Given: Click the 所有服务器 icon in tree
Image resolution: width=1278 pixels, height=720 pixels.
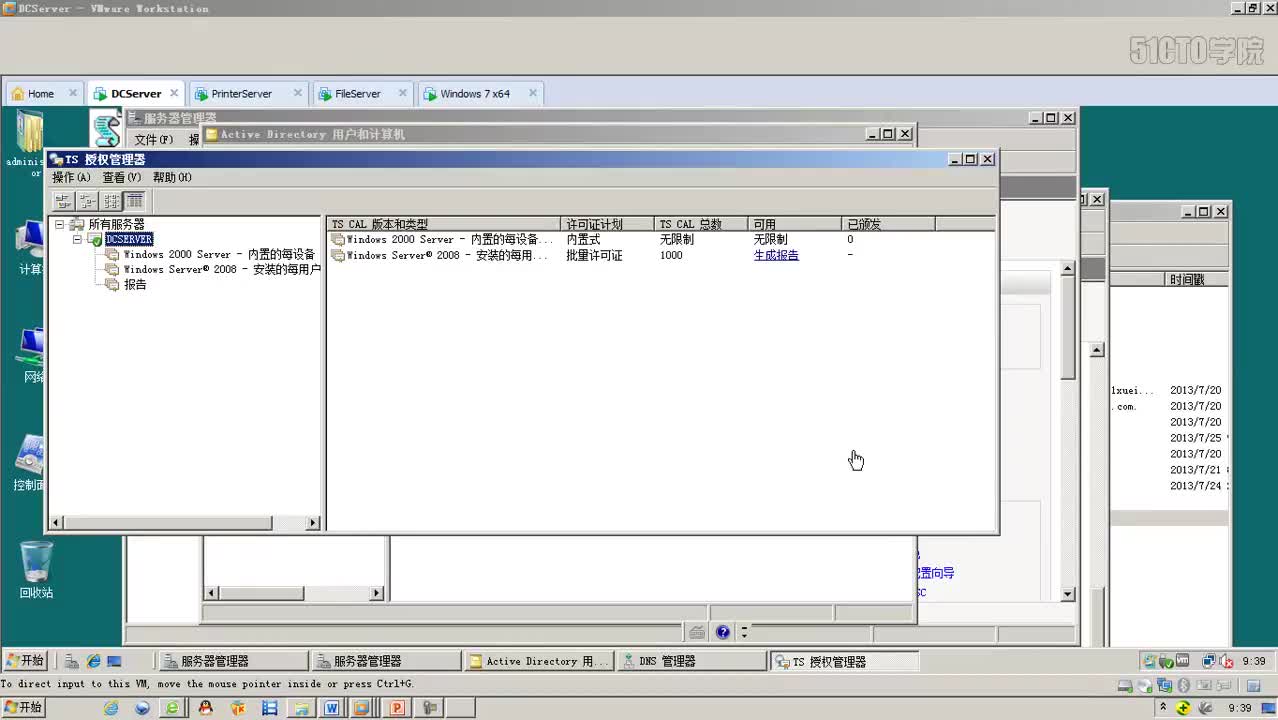Looking at the screenshot, I should pyautogui.click(x=77, y=224).
